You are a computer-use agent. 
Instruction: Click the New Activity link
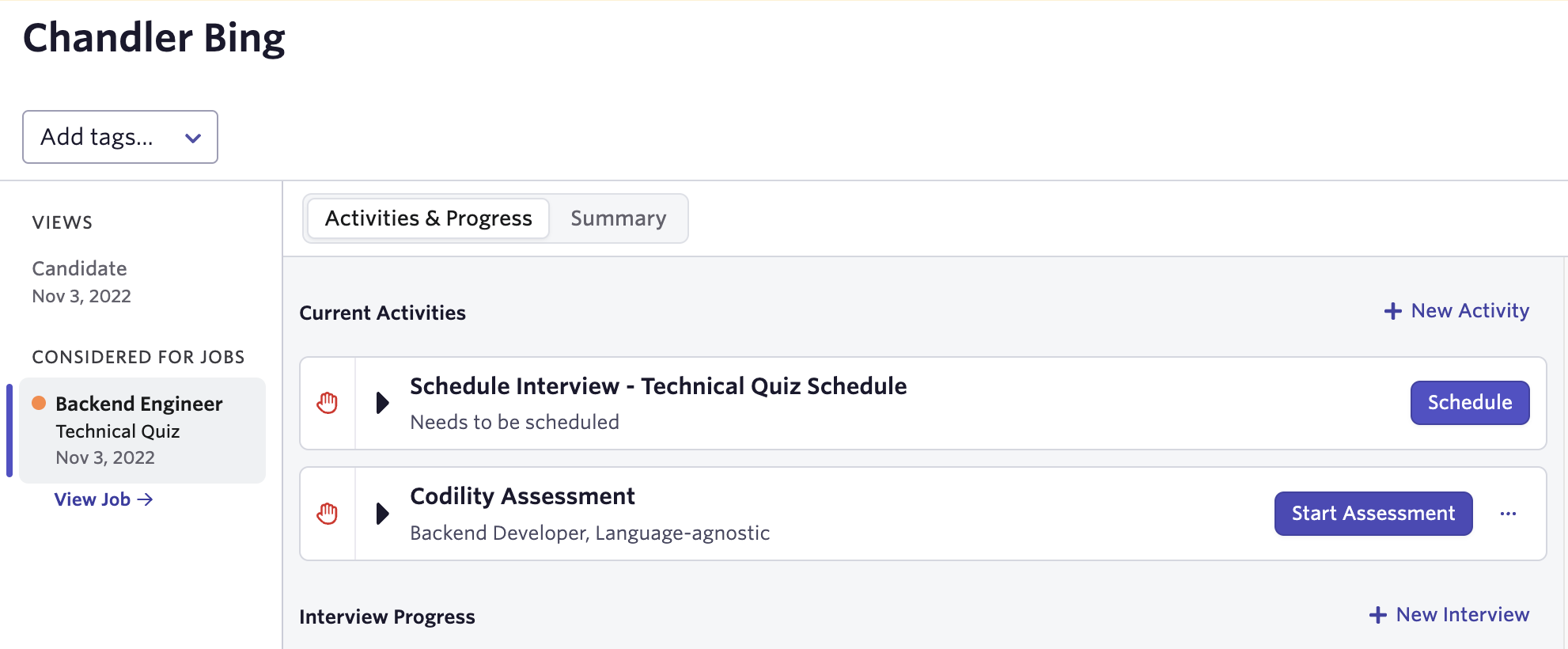tap(1456, 311)
